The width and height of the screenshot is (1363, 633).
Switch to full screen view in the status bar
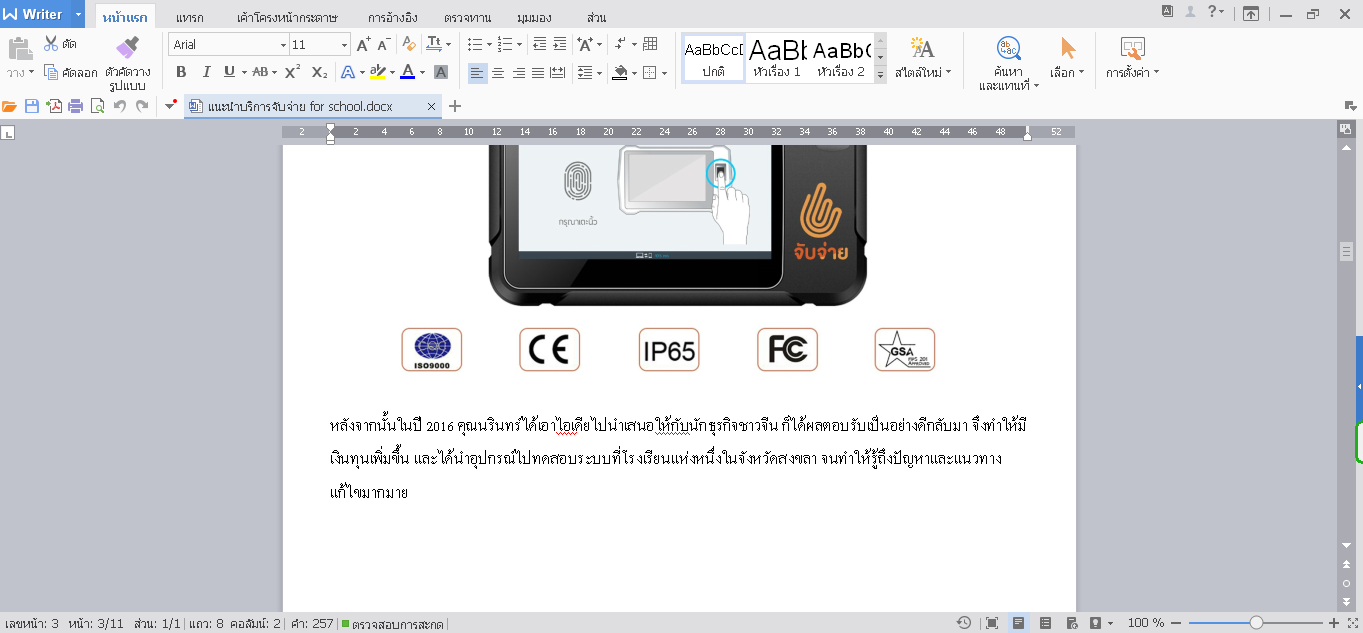(992, 623)
